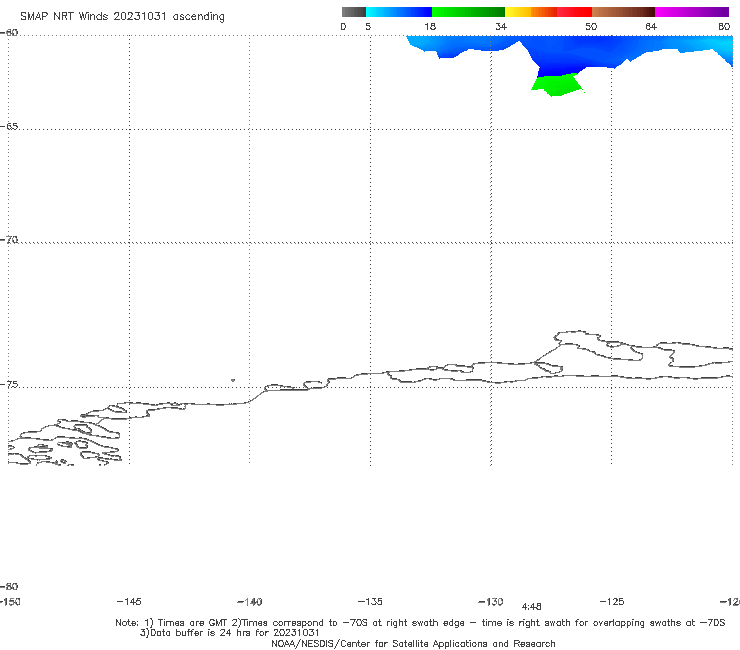Click the color bar label "64"
740x650 pixels.
click(651, 27)
